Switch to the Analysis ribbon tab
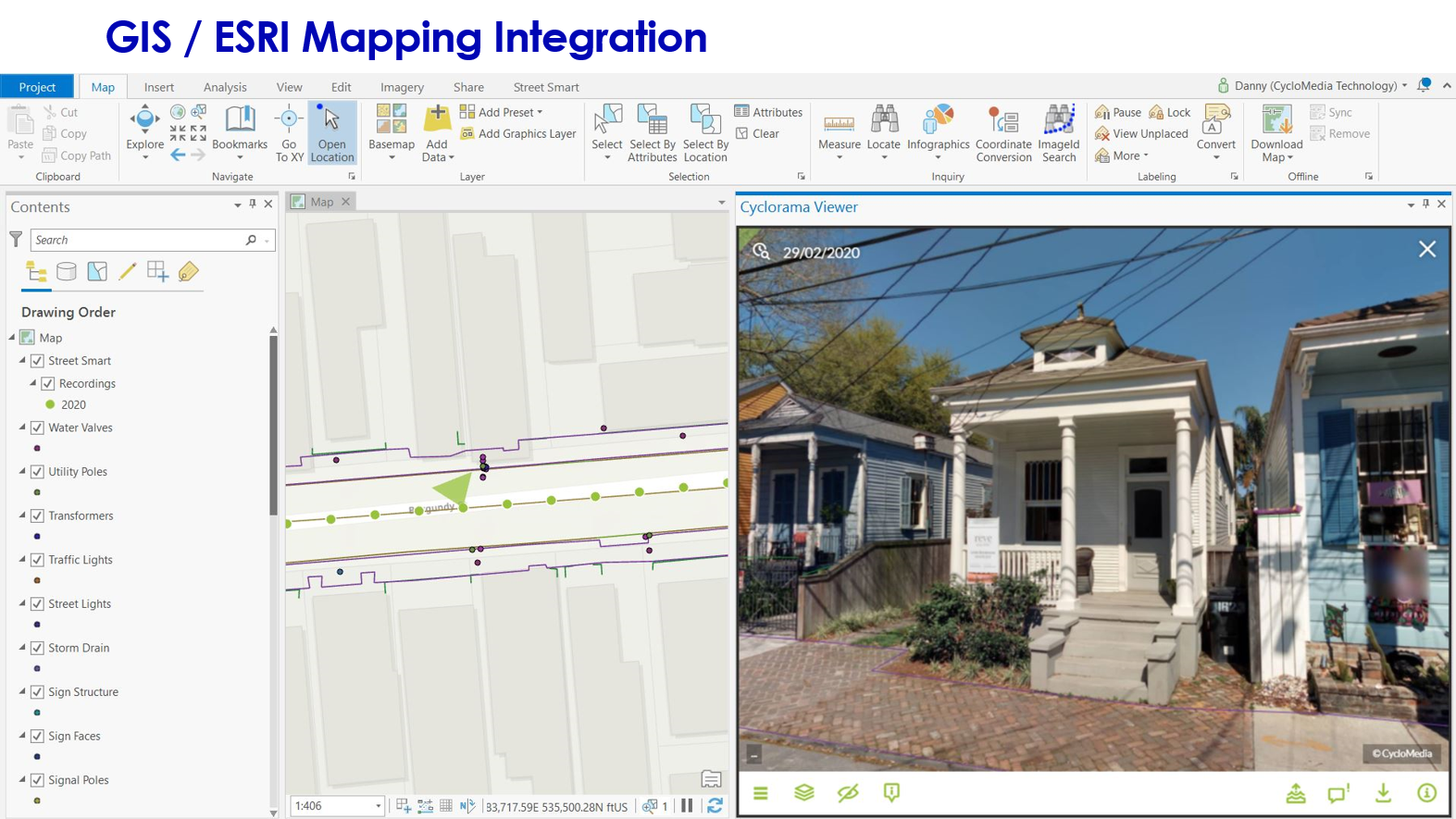Viewport: 1456px width, 819px height. [225, 87]
